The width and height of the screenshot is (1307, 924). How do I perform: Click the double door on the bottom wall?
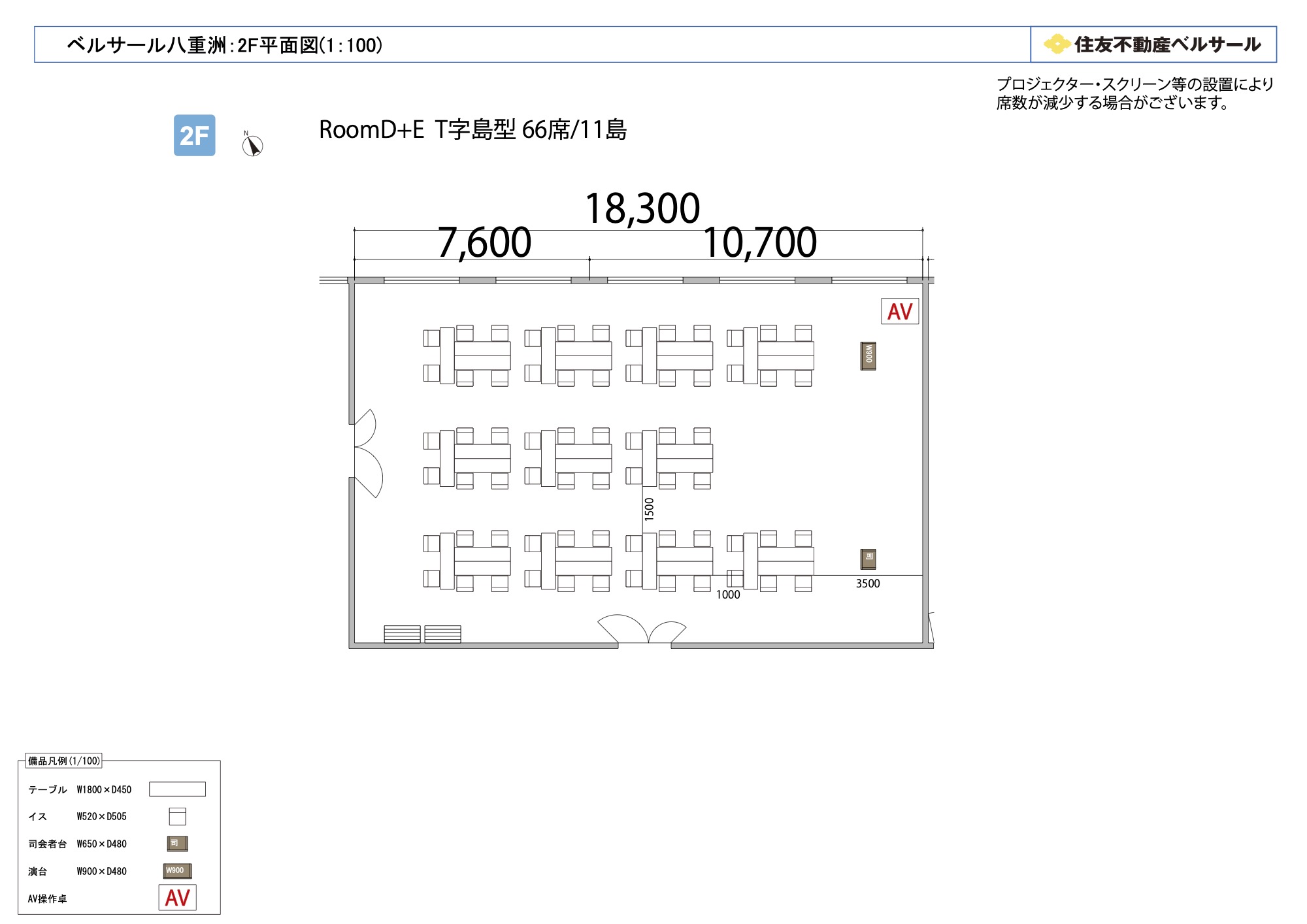(643, 630)
